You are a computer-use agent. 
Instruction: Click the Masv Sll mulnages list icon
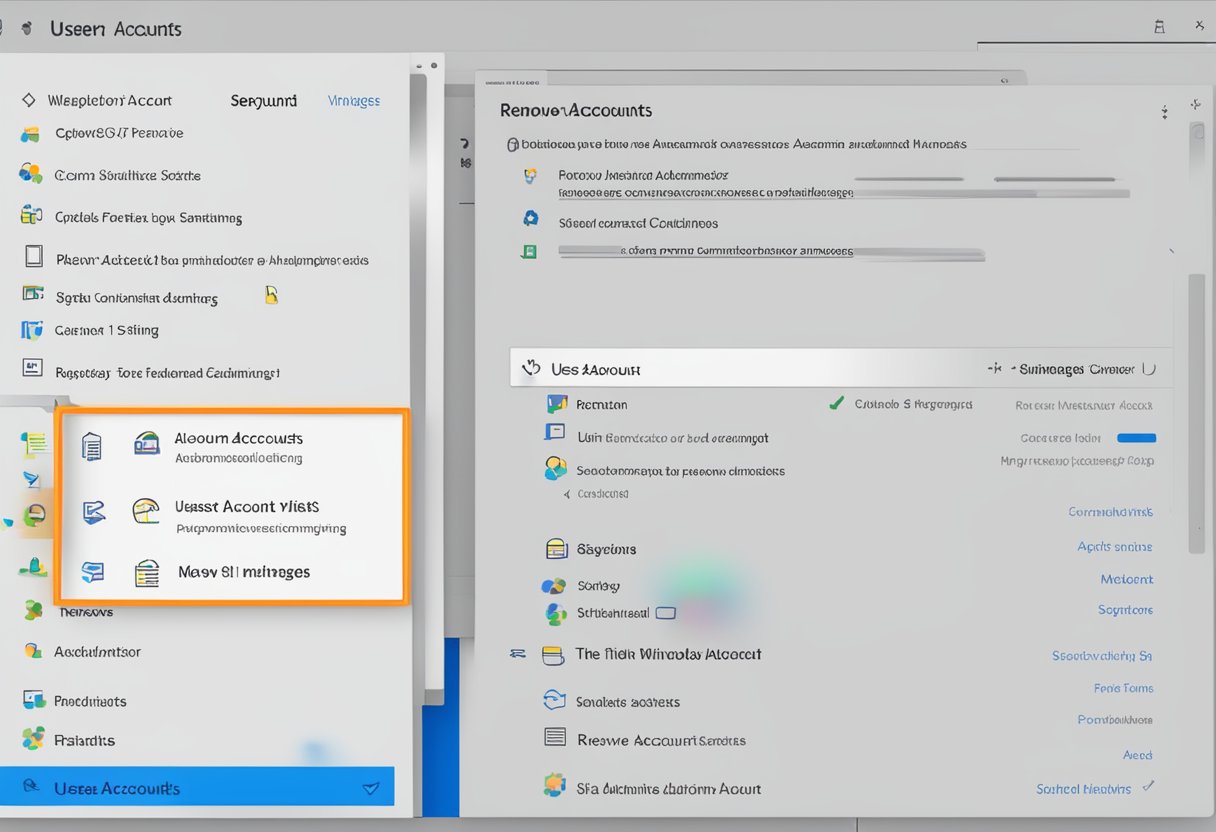pyautogui.click(x=147, y=572)
